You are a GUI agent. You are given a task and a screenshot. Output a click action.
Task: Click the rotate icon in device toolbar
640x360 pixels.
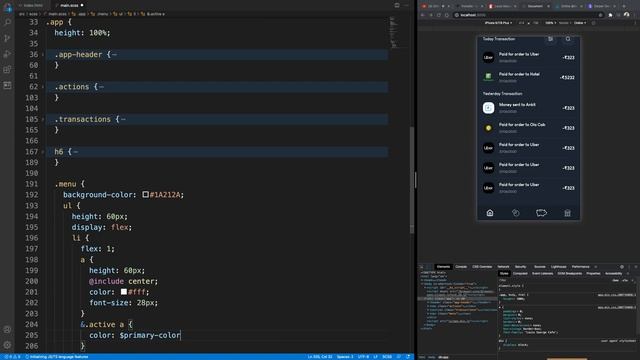tap(593, 23)
